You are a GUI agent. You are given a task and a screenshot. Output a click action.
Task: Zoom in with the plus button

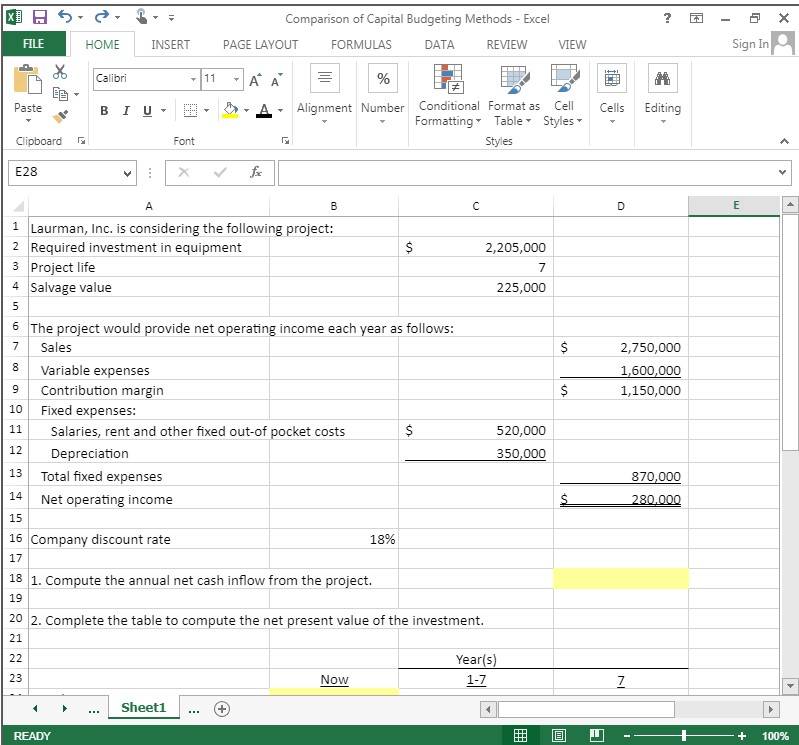[x=742, y=736]
